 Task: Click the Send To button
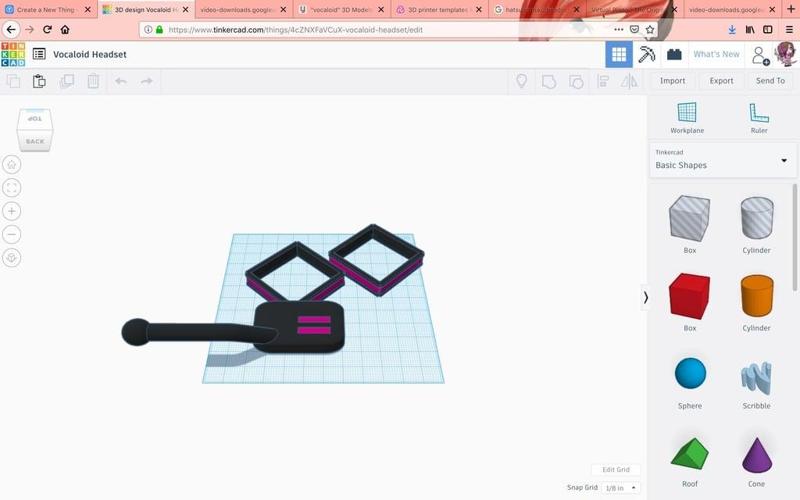[770, 81]
